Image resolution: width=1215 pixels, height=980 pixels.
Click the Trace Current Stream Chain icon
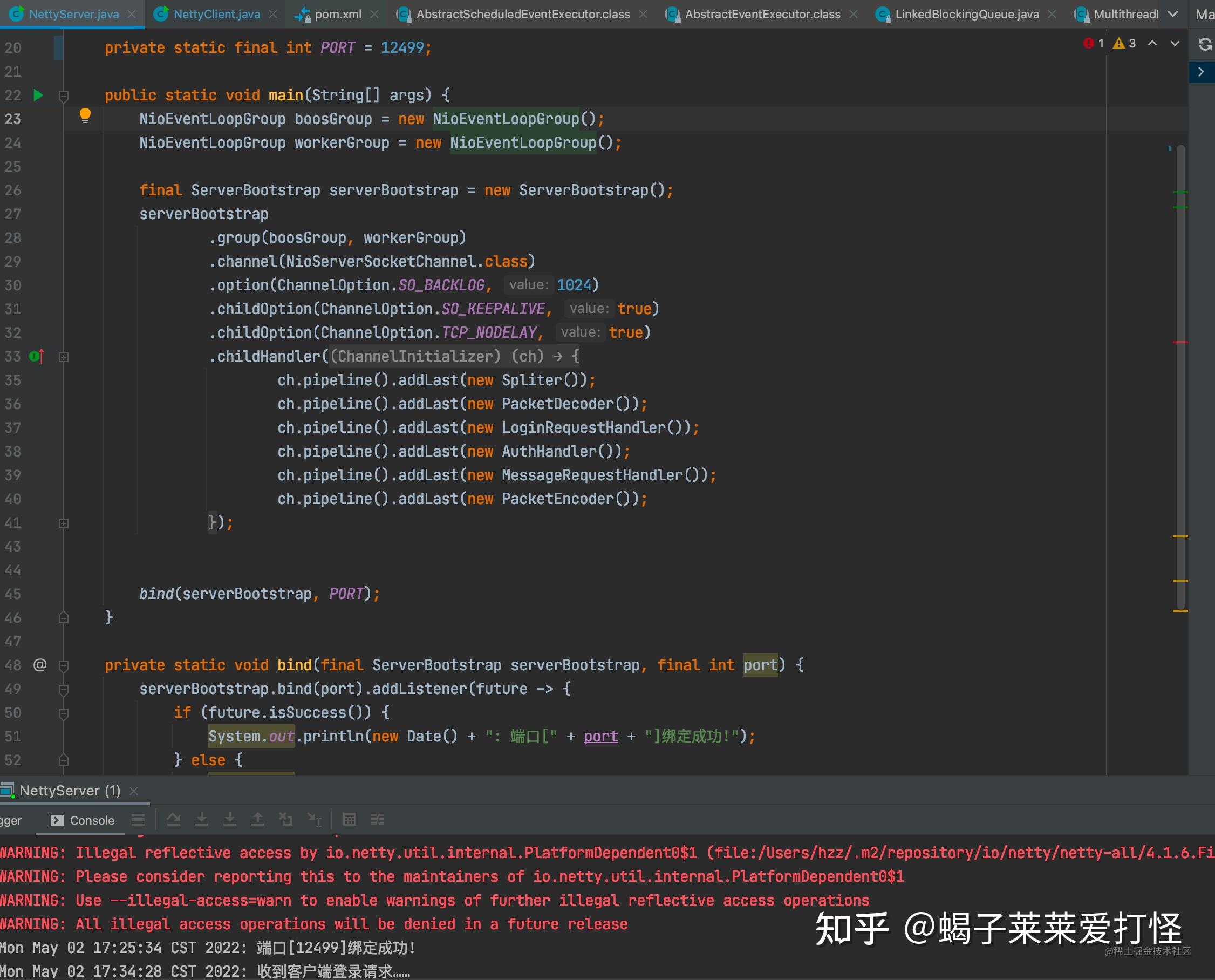tap(378, 819)
